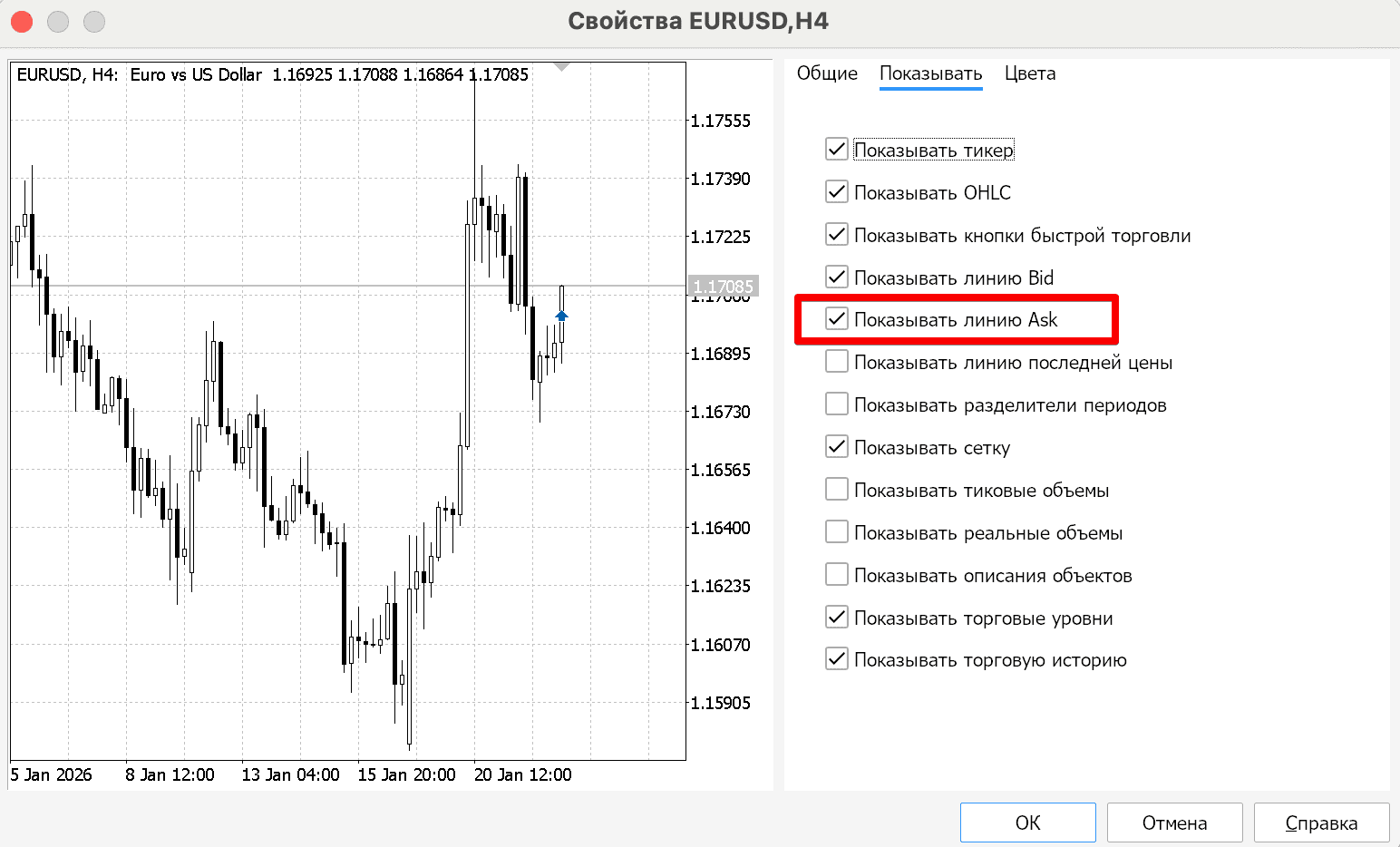
Task: Confirm with the OK button
Action: click(x=1028, y=823)
